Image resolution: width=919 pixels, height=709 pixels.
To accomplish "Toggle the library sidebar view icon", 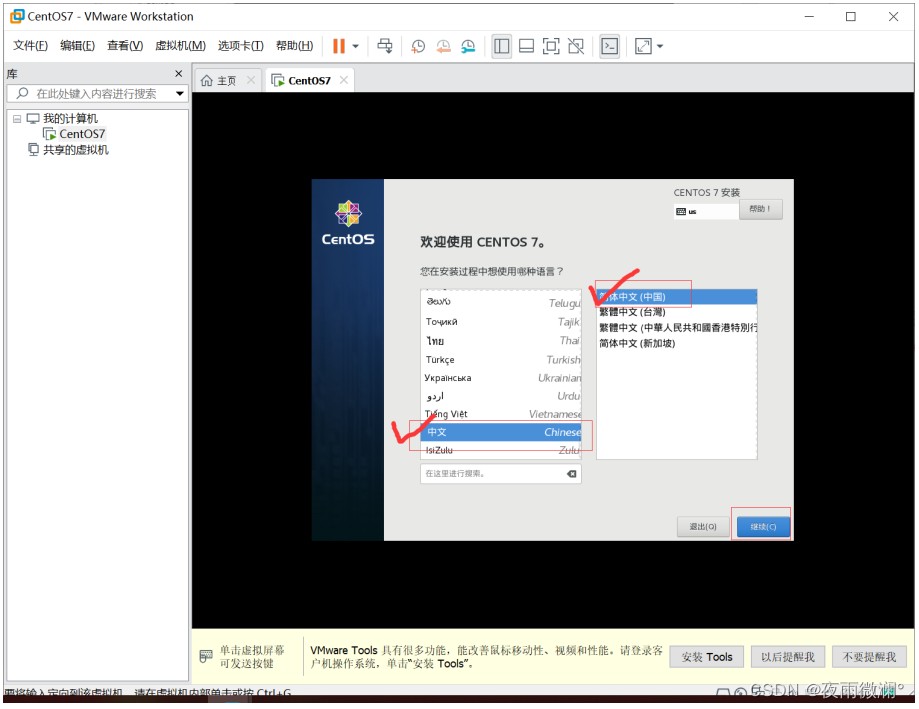I will coord(502,46).
